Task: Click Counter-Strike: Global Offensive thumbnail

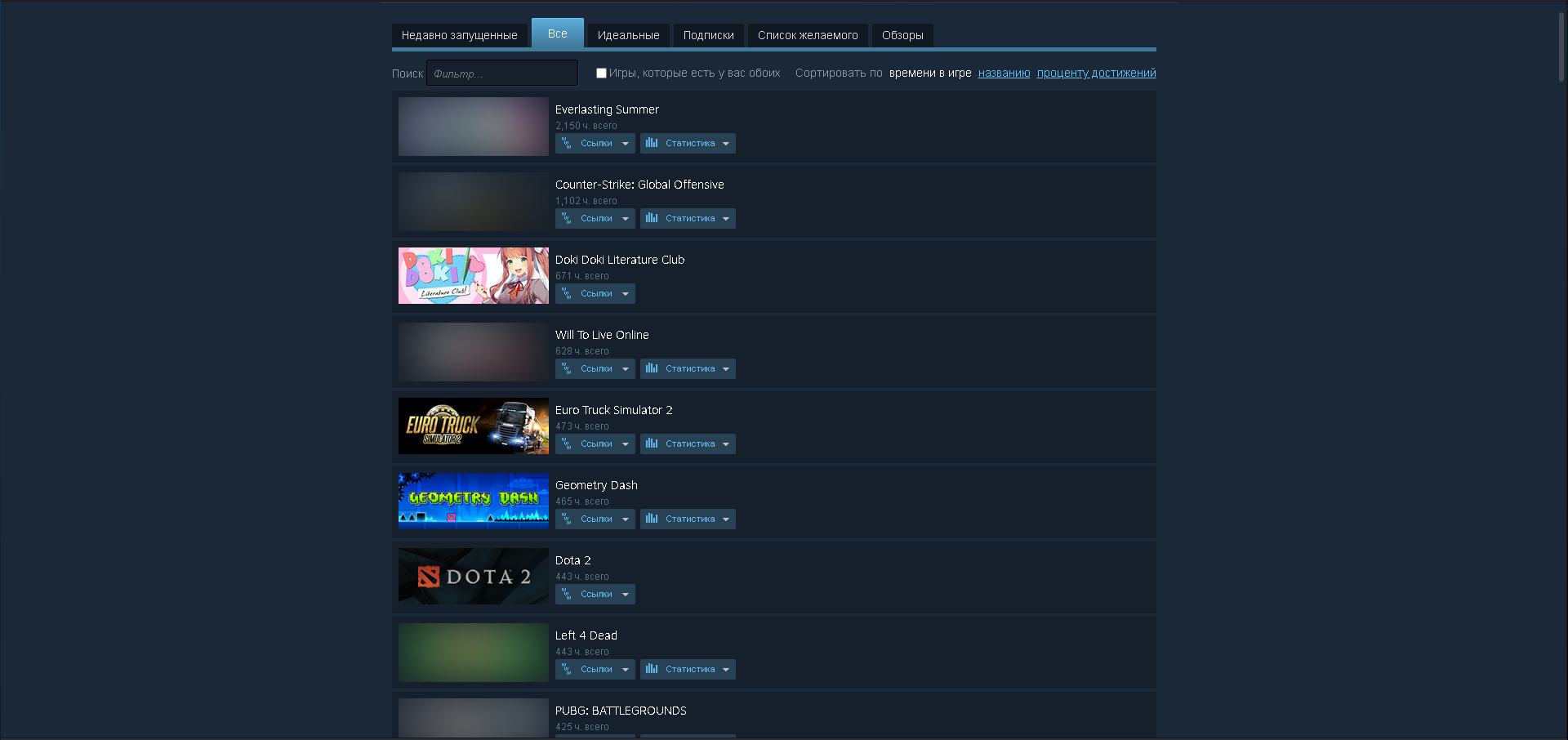Action: pyautogui.click(x=474, y=202)
